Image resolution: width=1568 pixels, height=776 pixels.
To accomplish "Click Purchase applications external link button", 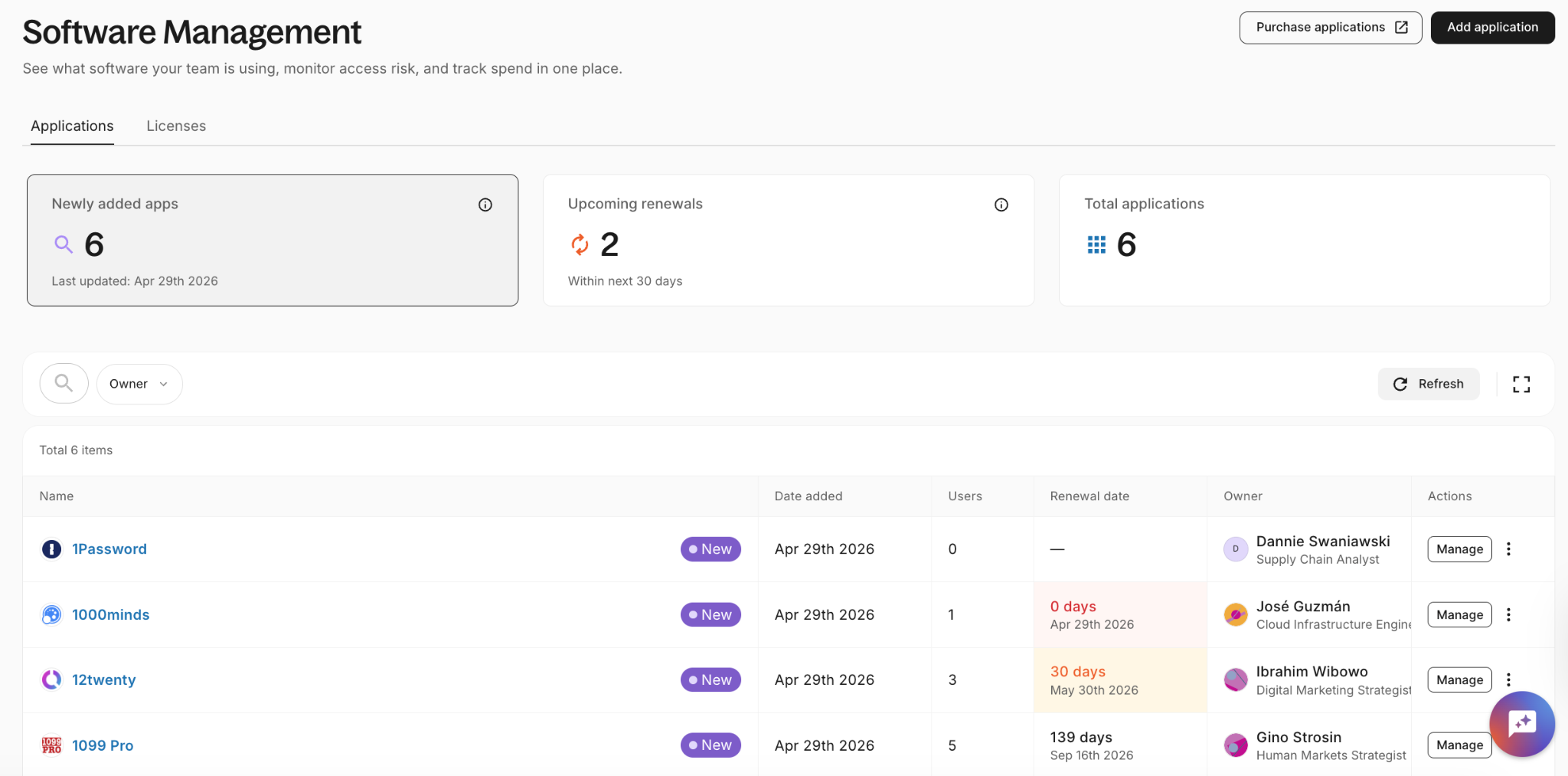I will 1330,28.
